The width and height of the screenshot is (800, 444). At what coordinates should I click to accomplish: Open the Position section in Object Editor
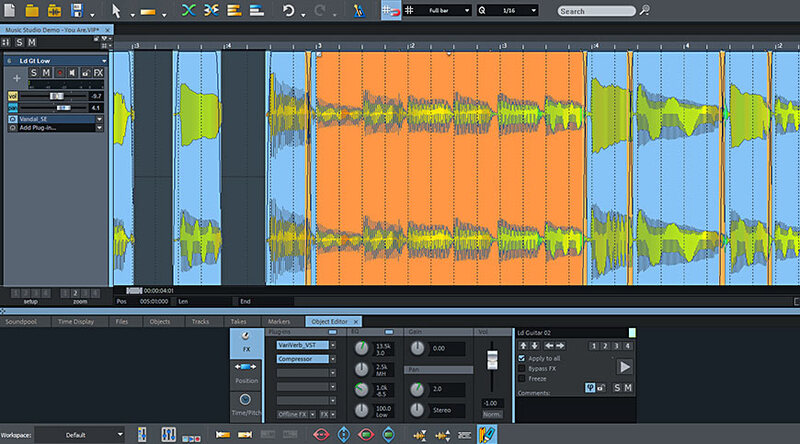(x=246, y=372)
